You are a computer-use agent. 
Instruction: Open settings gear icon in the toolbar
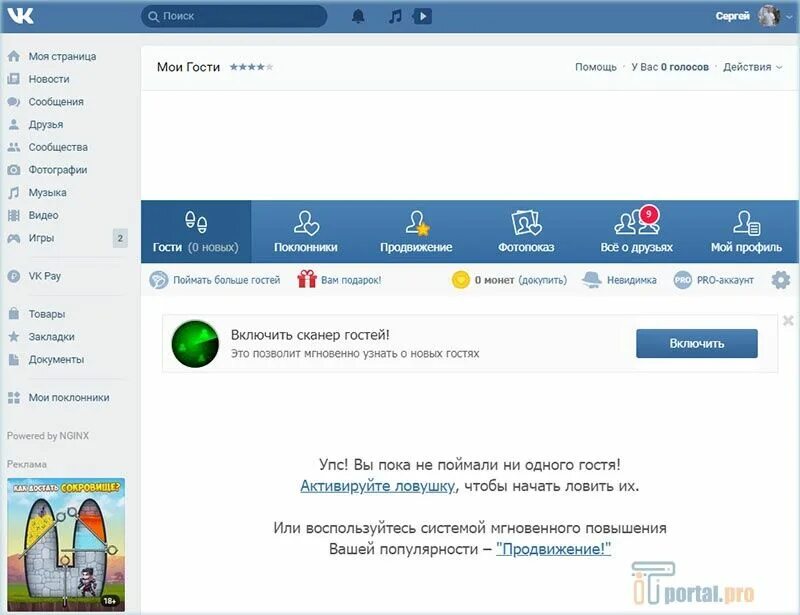(781, 280)
